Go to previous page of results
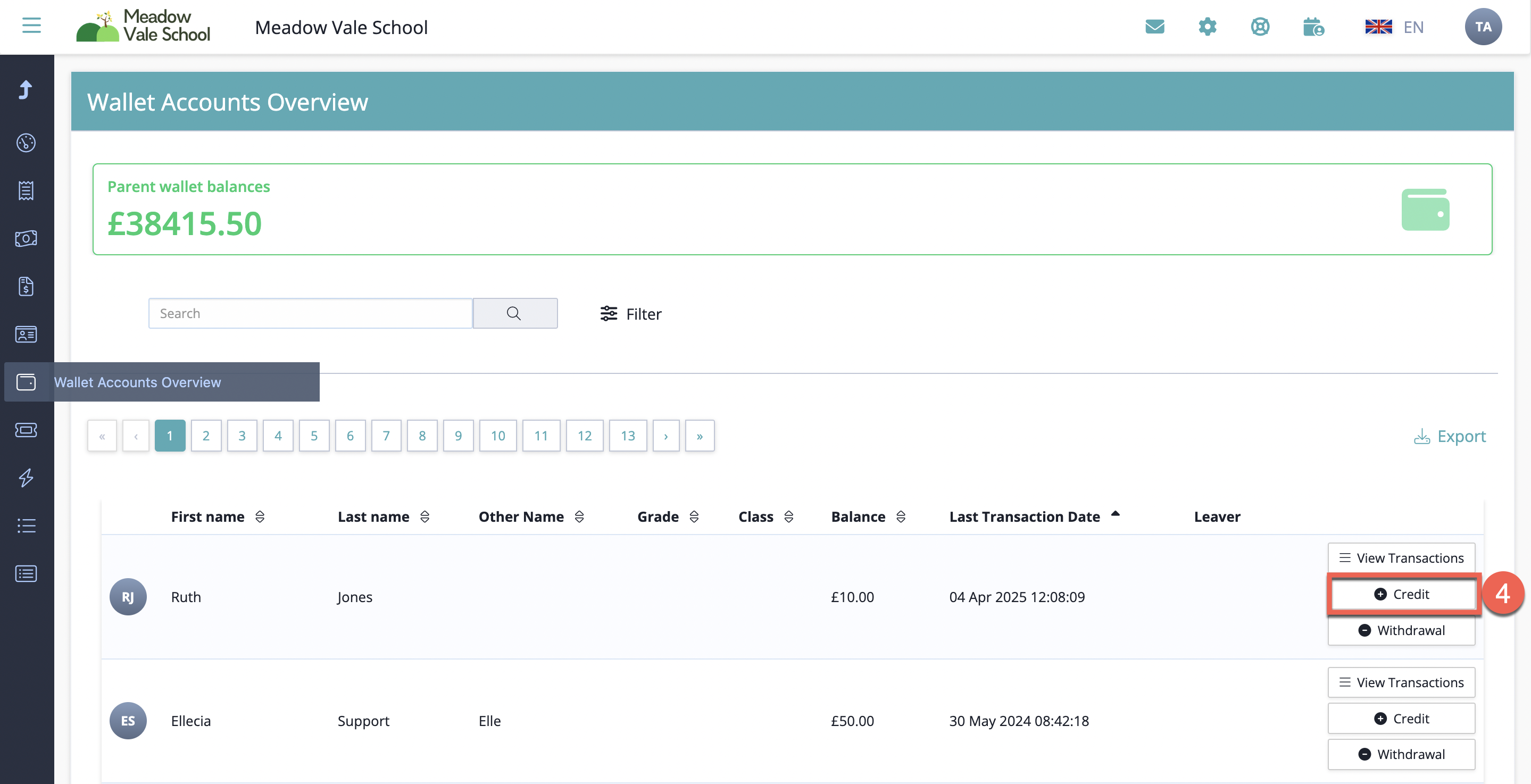1531x784 pixels. click(136, 436)
